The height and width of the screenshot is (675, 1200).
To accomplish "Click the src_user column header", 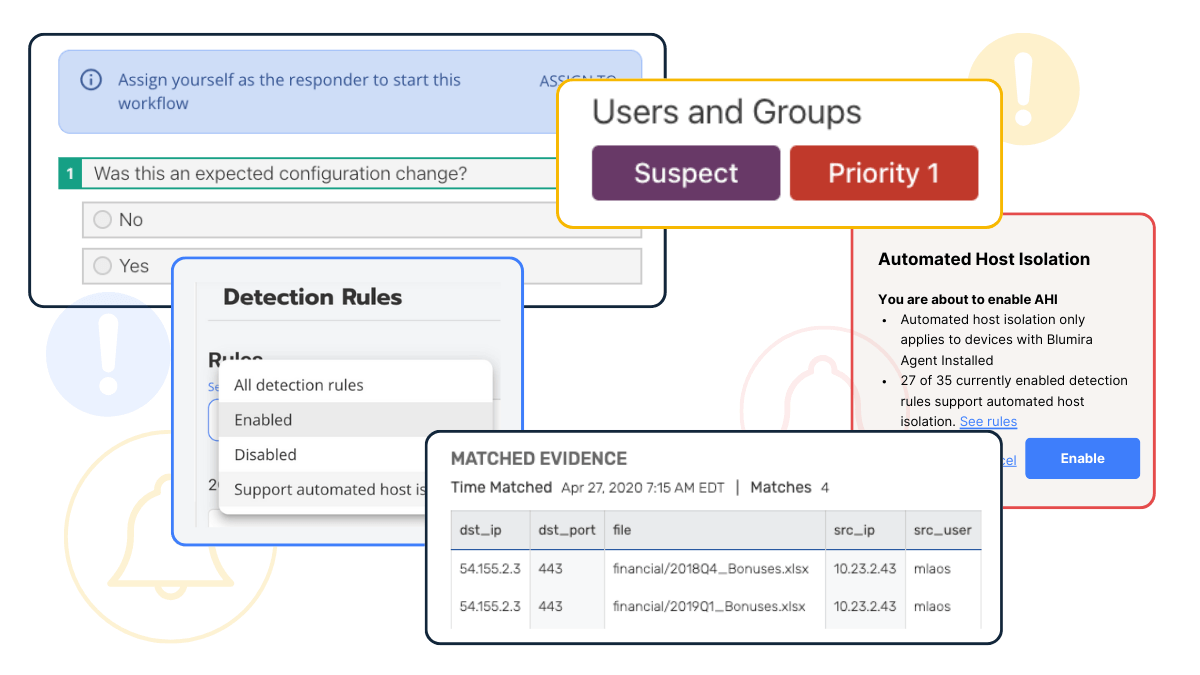I will pyautogui.click(x=942, y=530).
